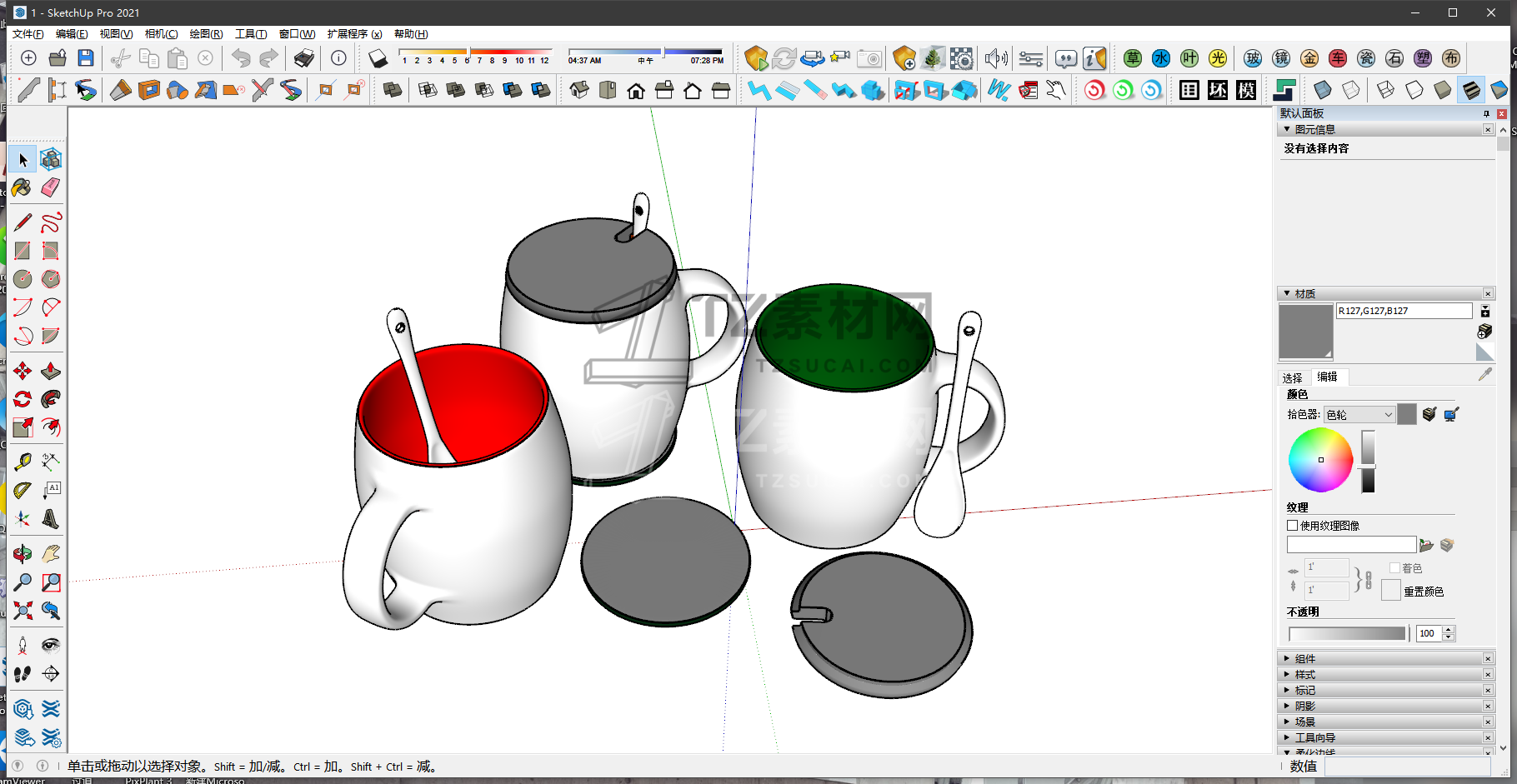Activate the pink Eraser tool
This screenshot has width=1517, height=784.
click(51, 187)
